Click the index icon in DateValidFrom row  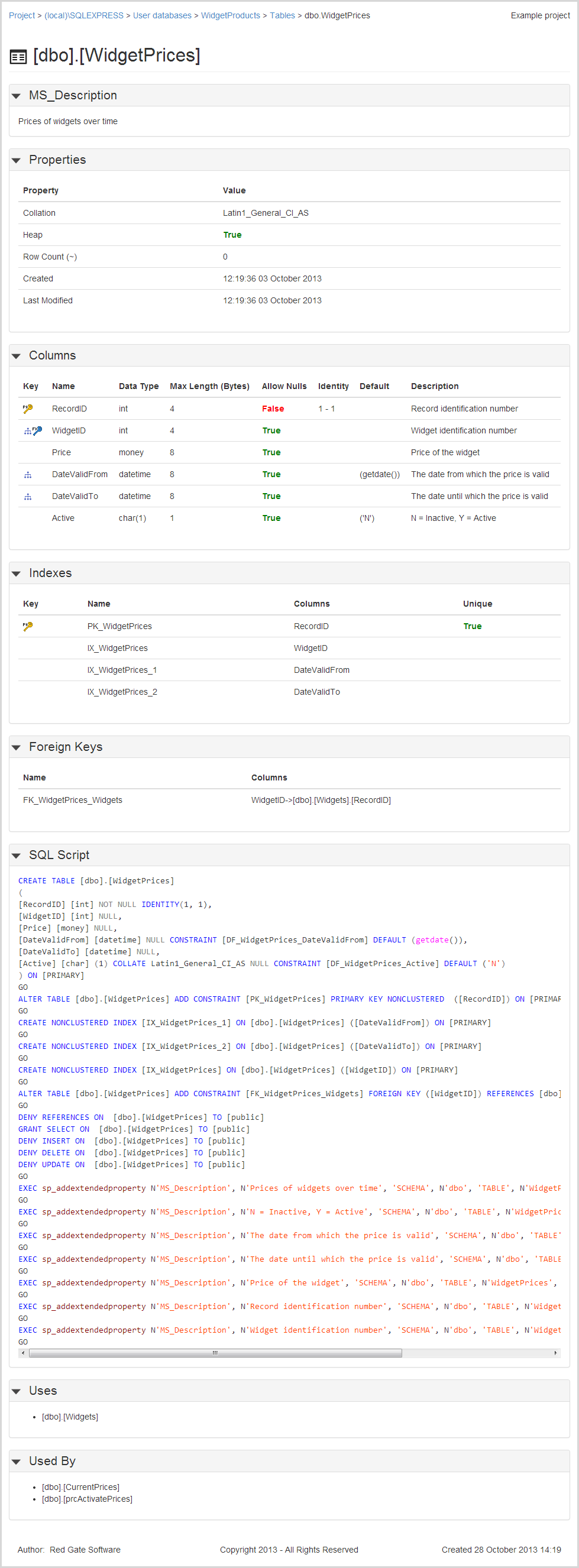(27, 475)
